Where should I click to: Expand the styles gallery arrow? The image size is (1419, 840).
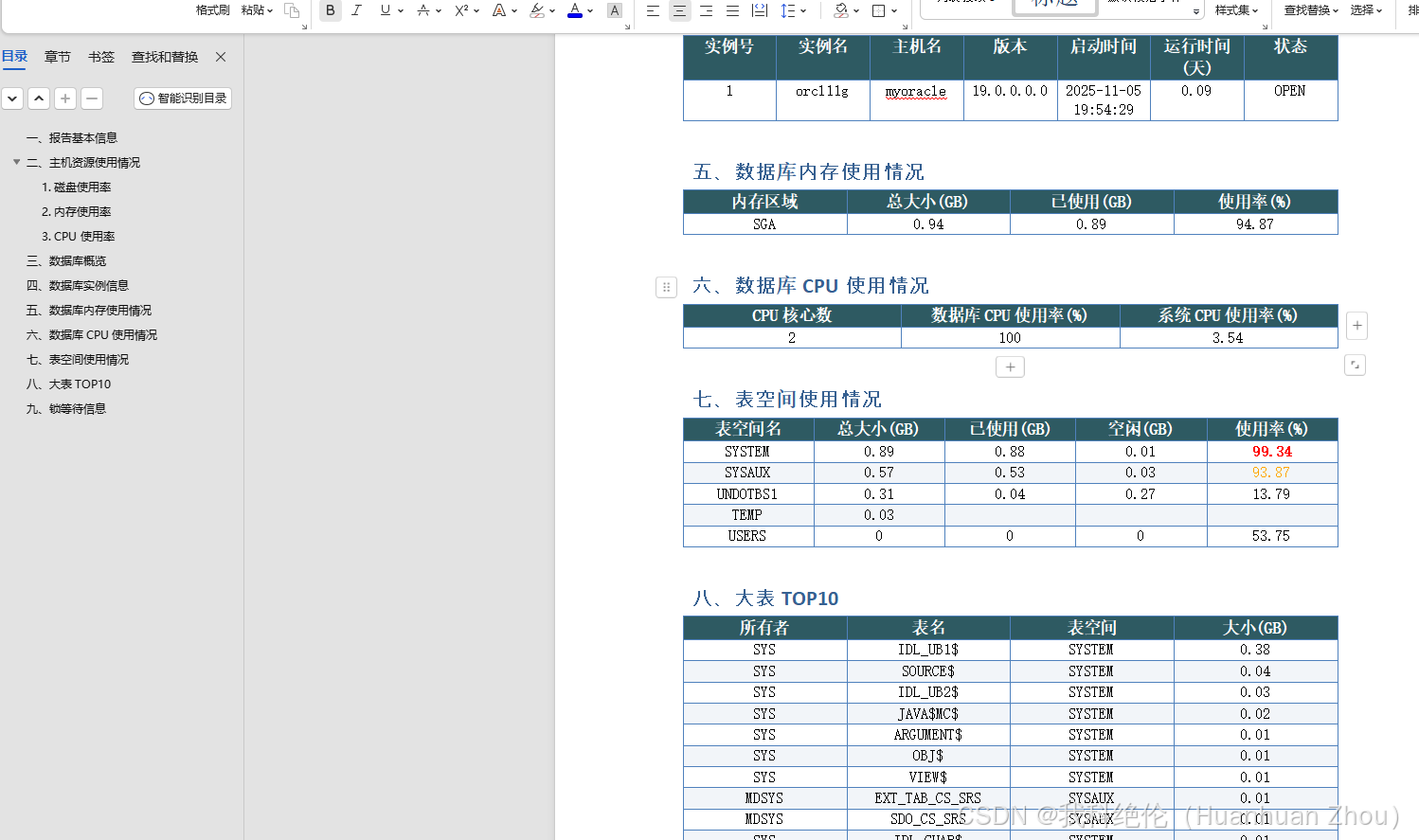(x=1196, y=11)
